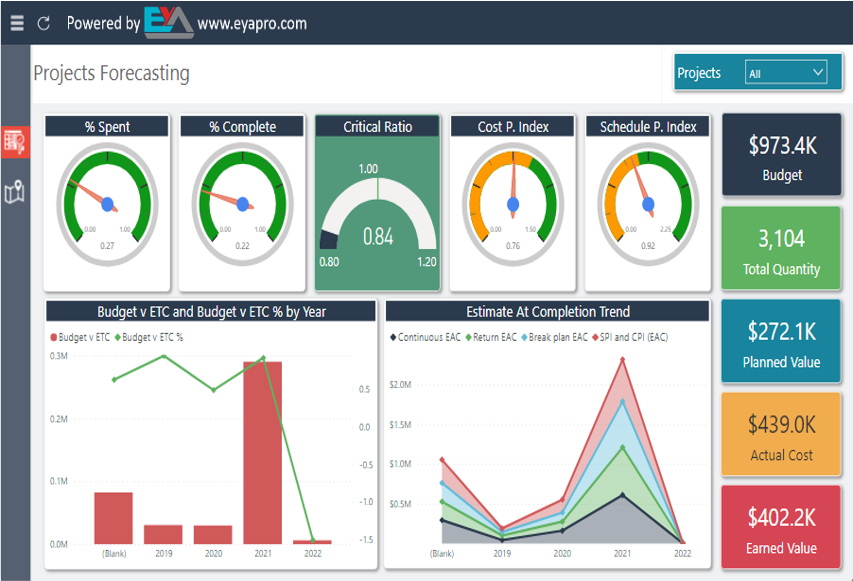Click the $2.0M axis label on EAC chart
This screenshot has width=853, height=581.
tap(400, 385)
